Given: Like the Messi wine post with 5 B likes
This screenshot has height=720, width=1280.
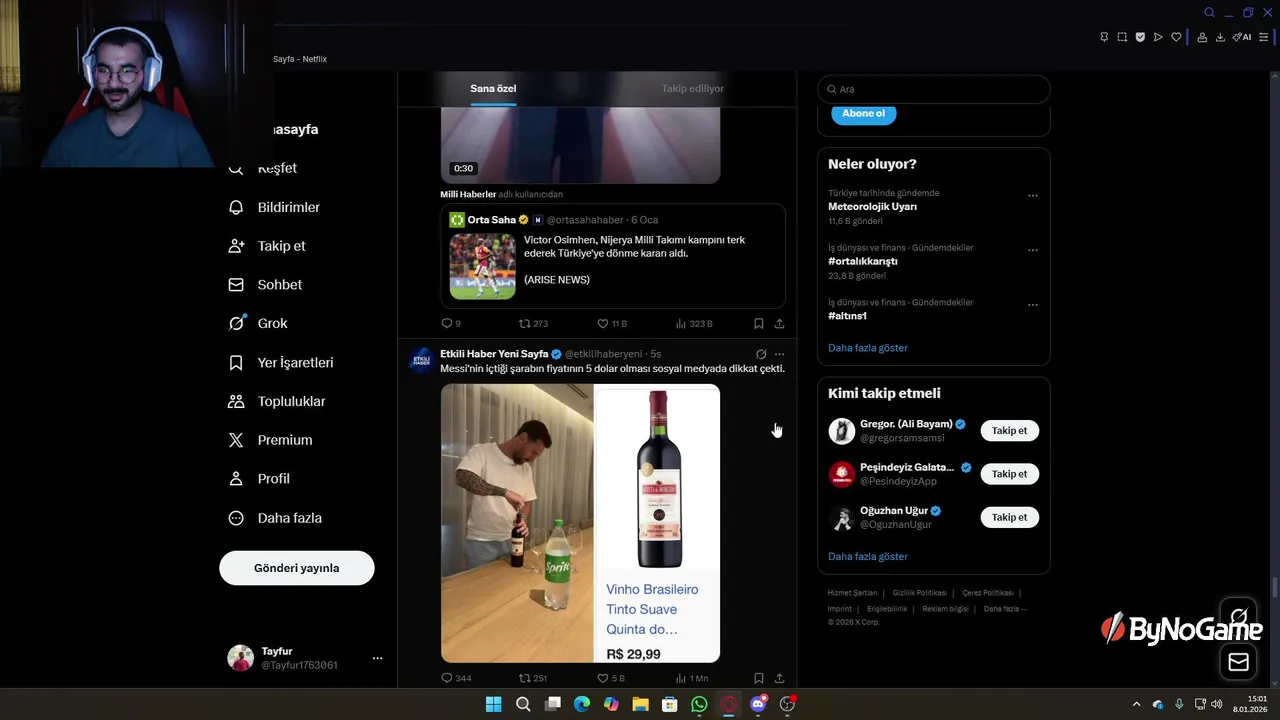Looking at the screenshot, I should tap(611, 678).
